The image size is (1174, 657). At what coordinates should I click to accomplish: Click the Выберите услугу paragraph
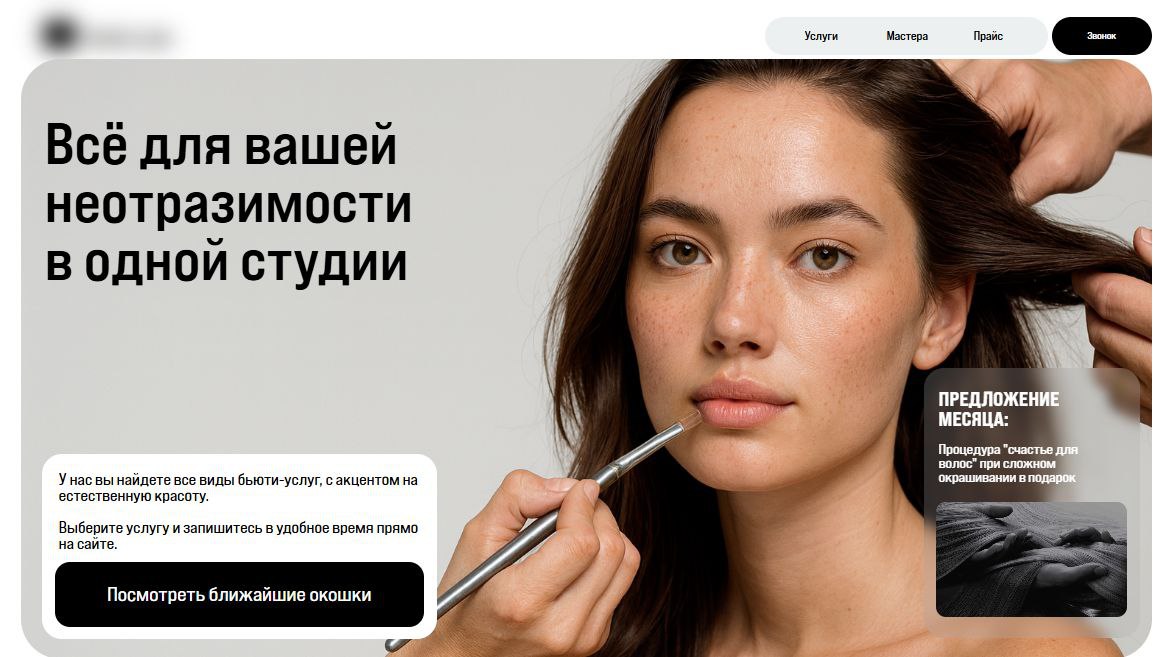(238, 536)
